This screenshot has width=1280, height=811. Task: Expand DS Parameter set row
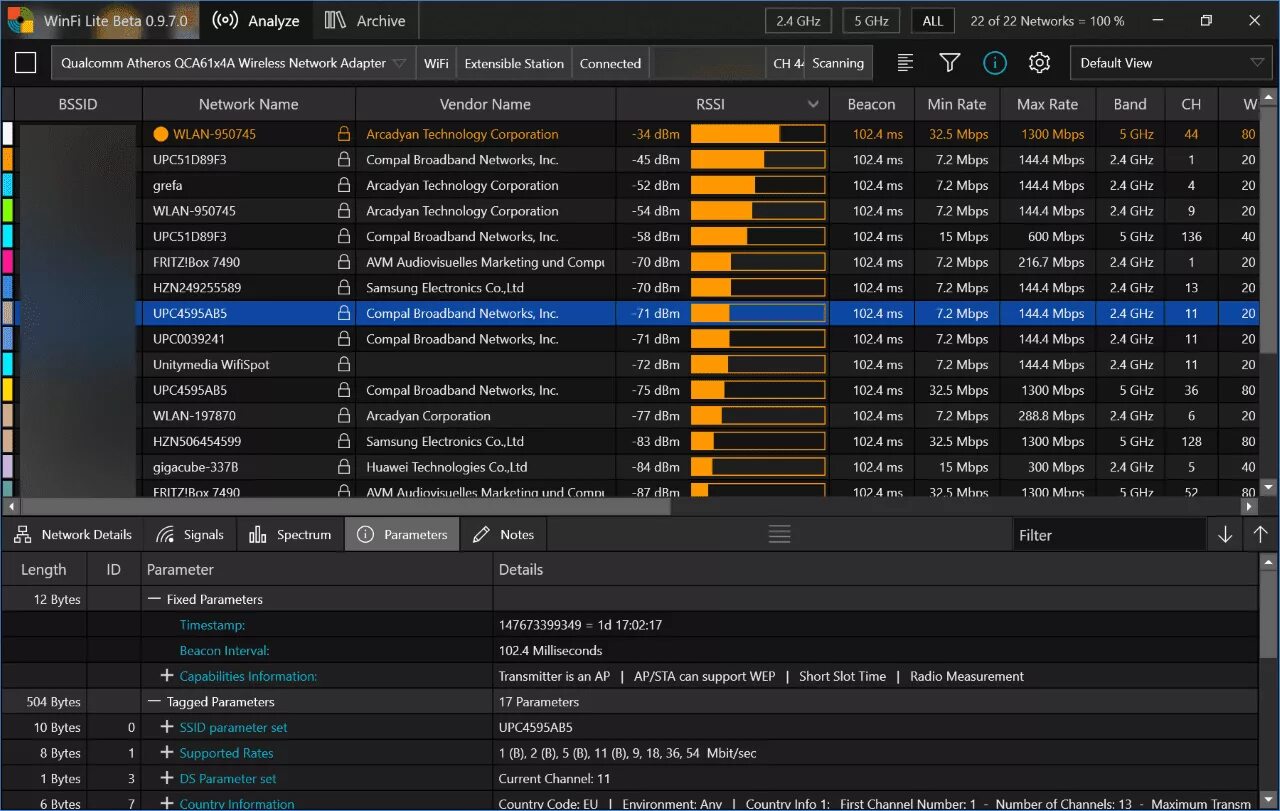(167, 779)
